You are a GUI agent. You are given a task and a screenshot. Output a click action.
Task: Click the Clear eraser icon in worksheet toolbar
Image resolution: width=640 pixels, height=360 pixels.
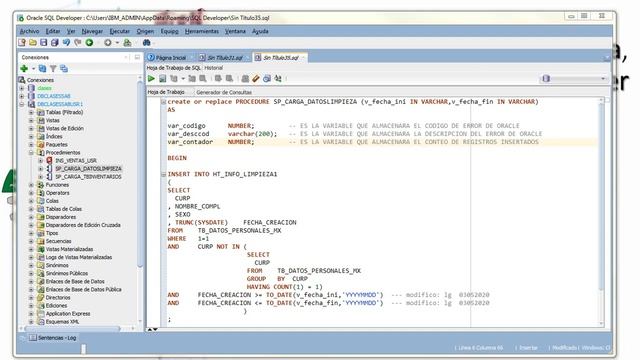[256, 78]
